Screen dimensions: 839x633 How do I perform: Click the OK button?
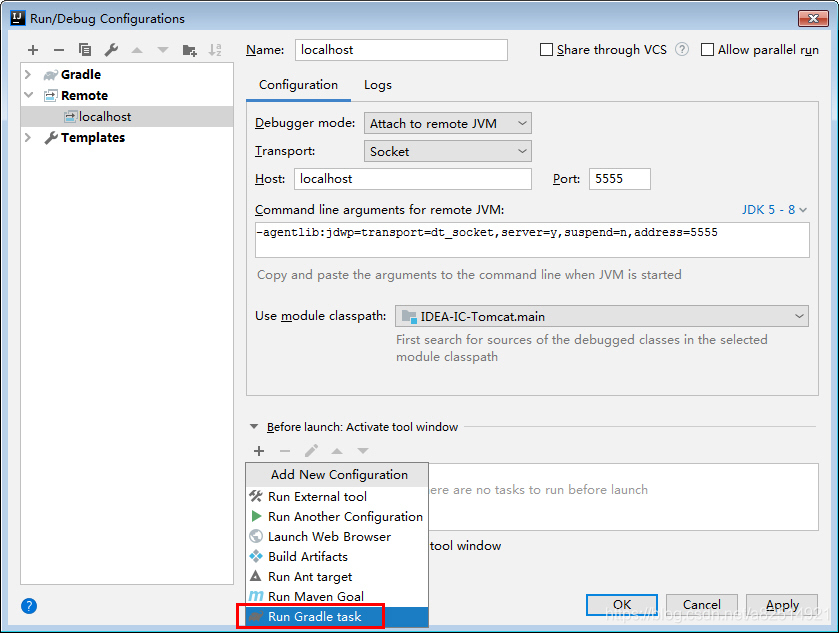tap(622, 605)
